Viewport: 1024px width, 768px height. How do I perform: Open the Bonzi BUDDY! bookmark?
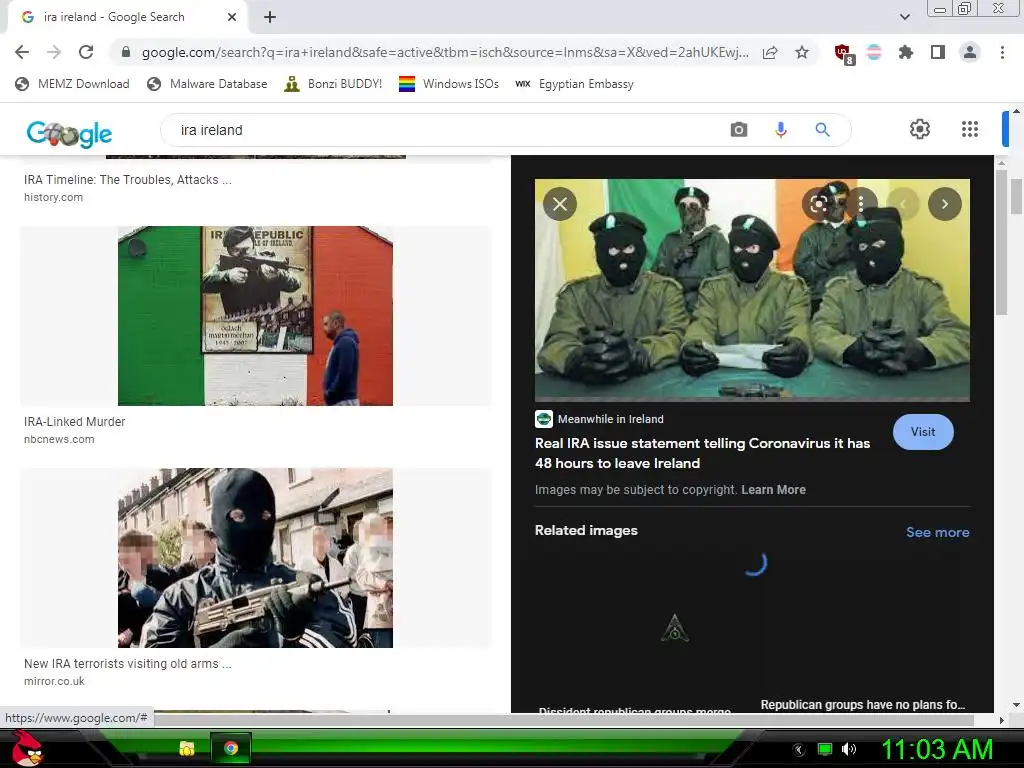pos(333,84)
